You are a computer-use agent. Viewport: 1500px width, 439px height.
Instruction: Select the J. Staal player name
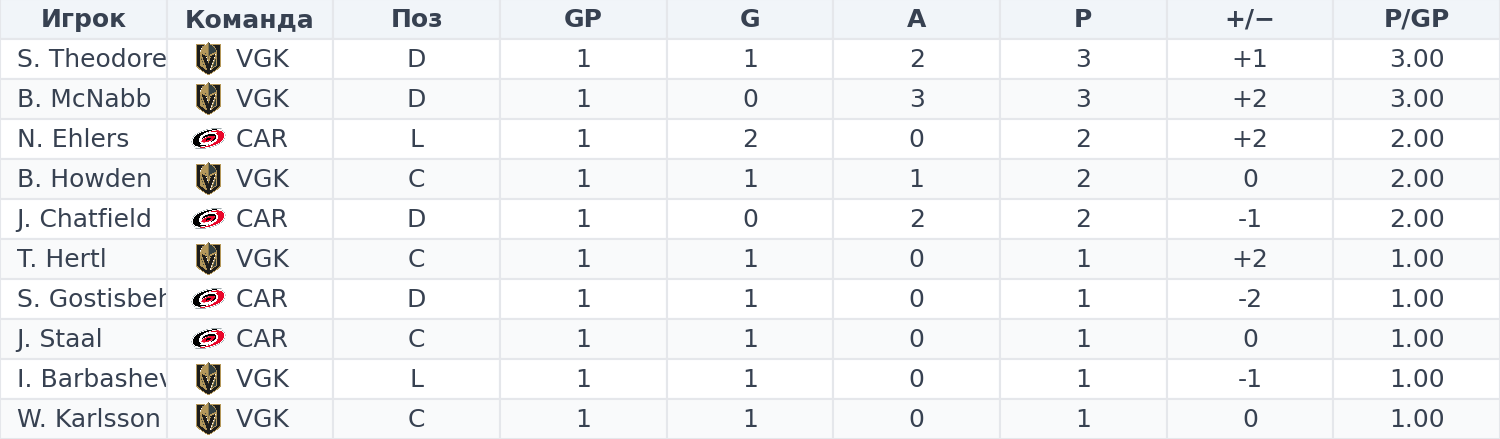(59, 339)
